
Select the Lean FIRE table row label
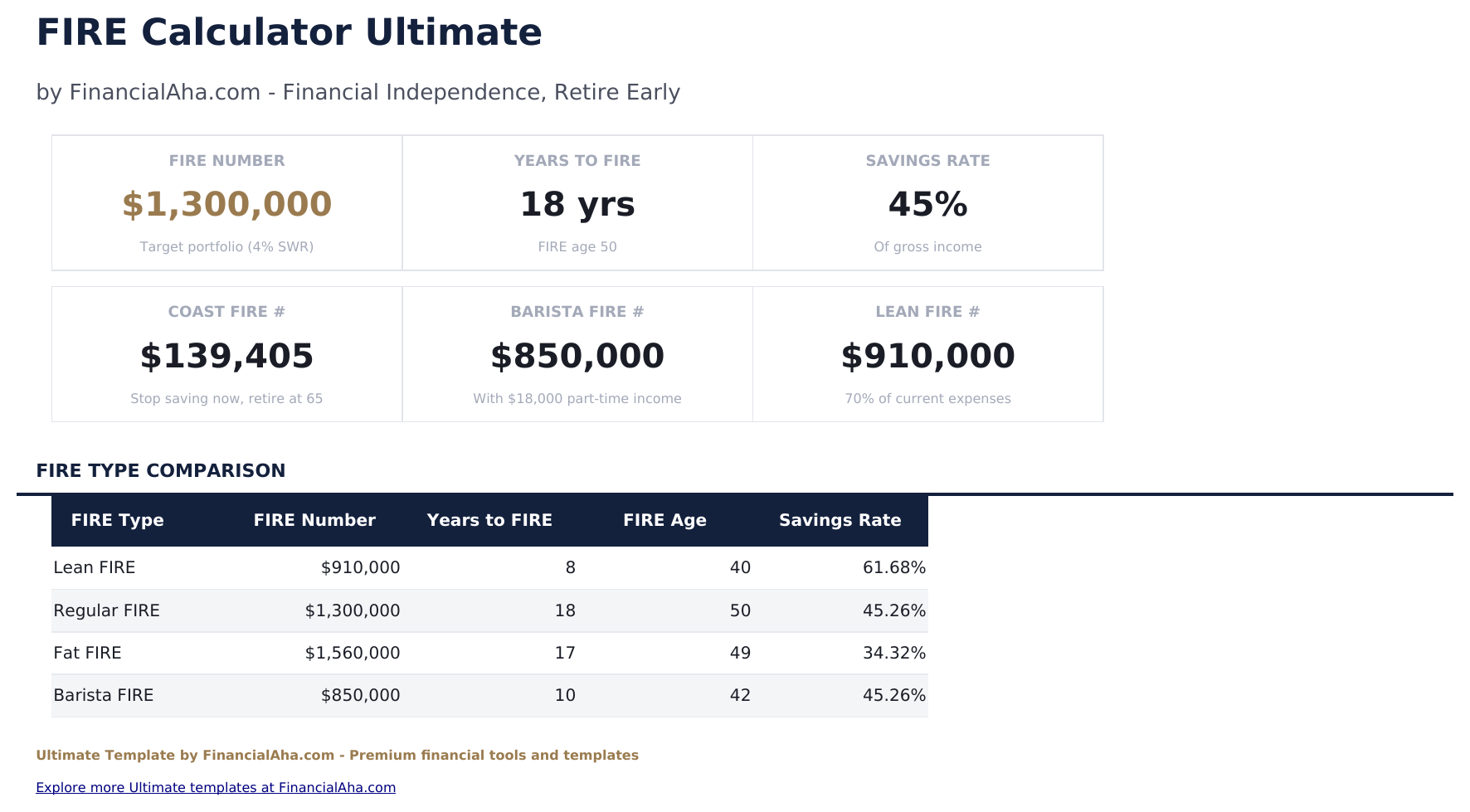(x=95, y=567)
